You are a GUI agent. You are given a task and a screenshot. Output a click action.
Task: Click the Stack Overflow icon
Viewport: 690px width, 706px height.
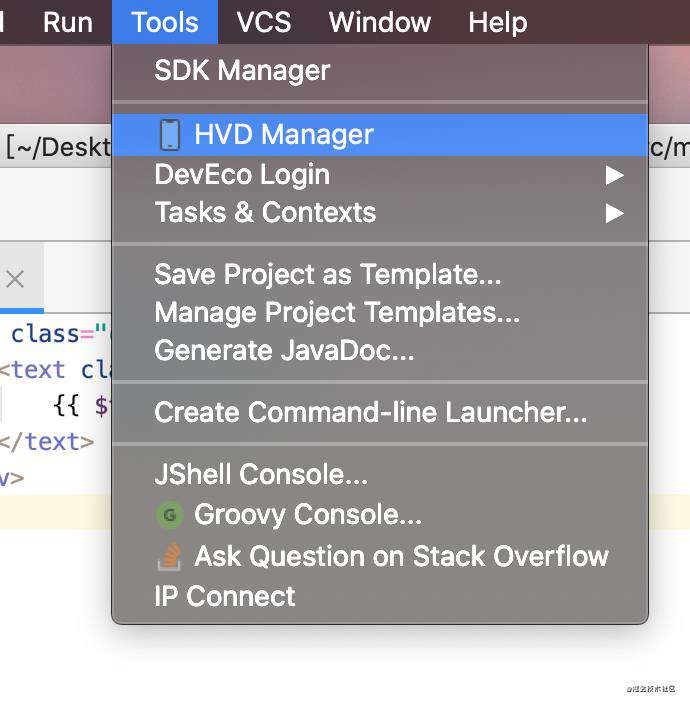click(169, 556)
